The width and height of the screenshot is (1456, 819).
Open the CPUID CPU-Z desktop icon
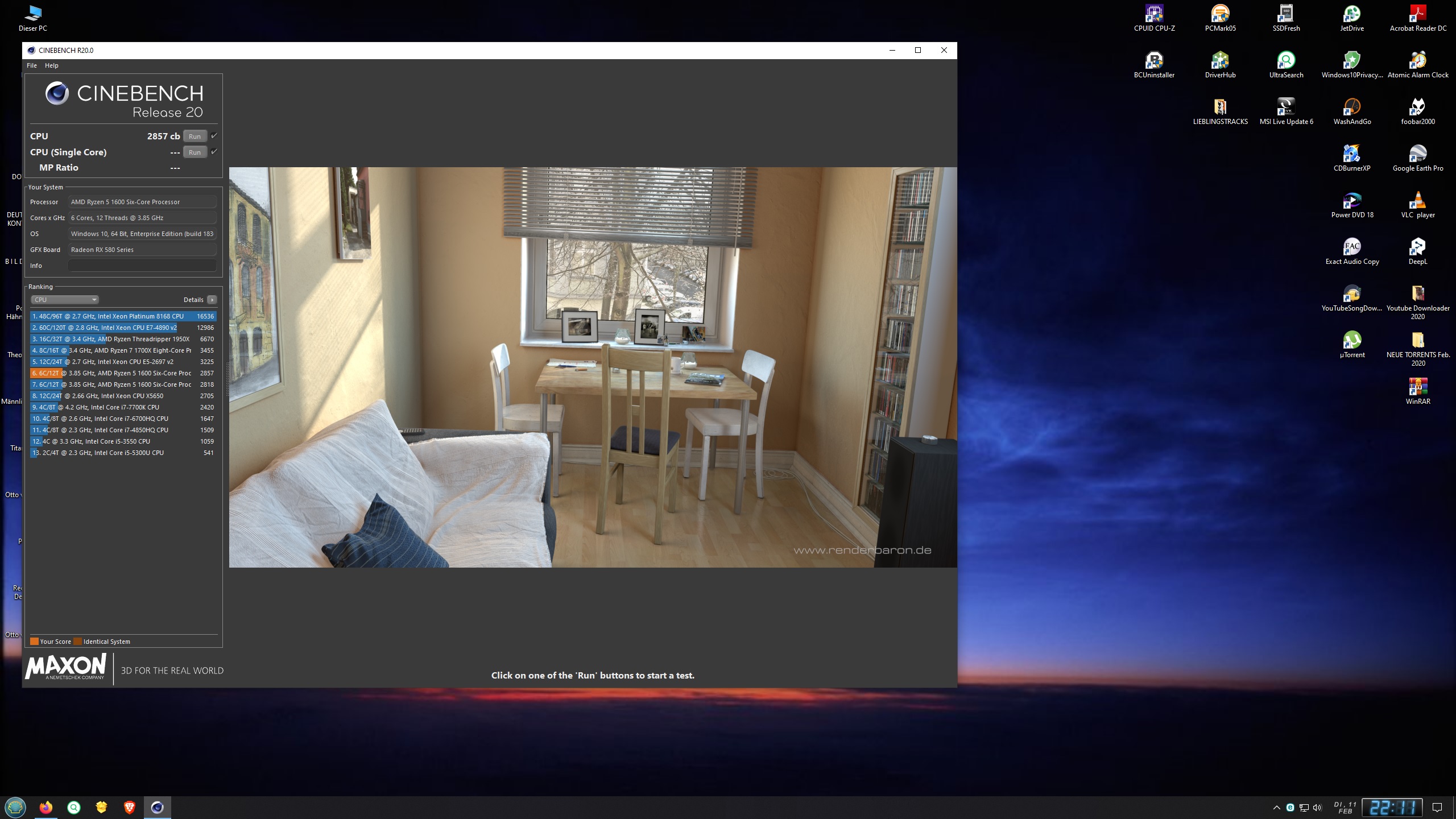click(1154, 14)
